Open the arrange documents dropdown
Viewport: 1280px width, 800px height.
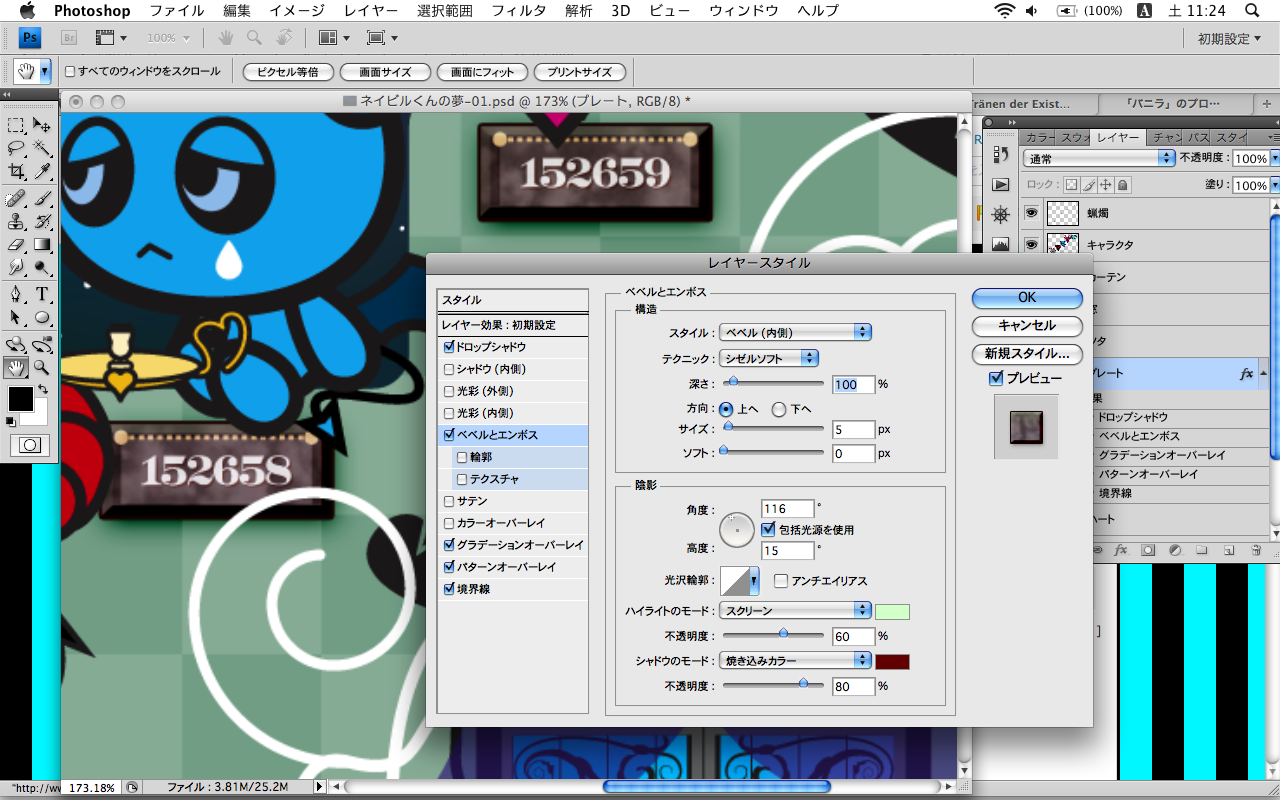pos(334,38)
